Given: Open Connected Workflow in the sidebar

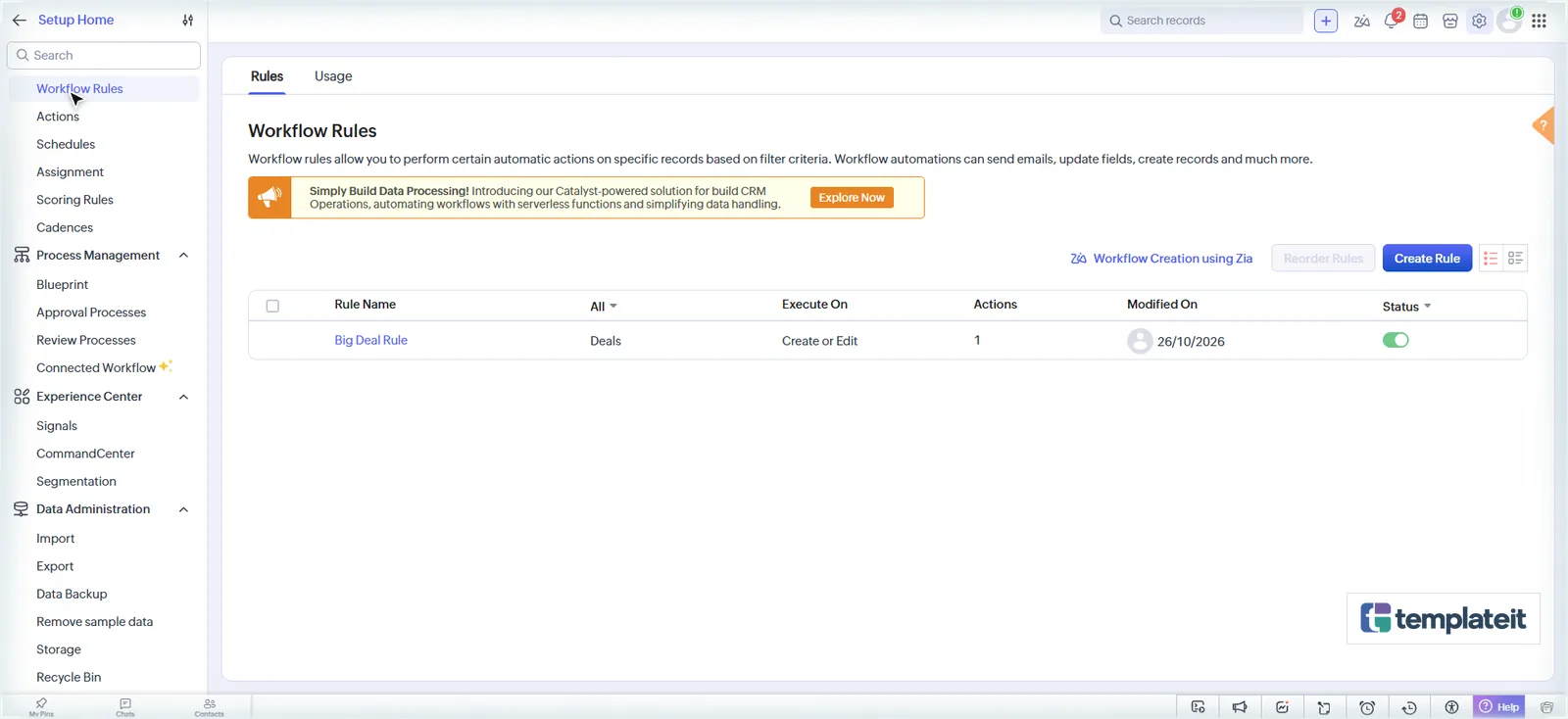Looking at the screenshot, I should coord(96,368).
